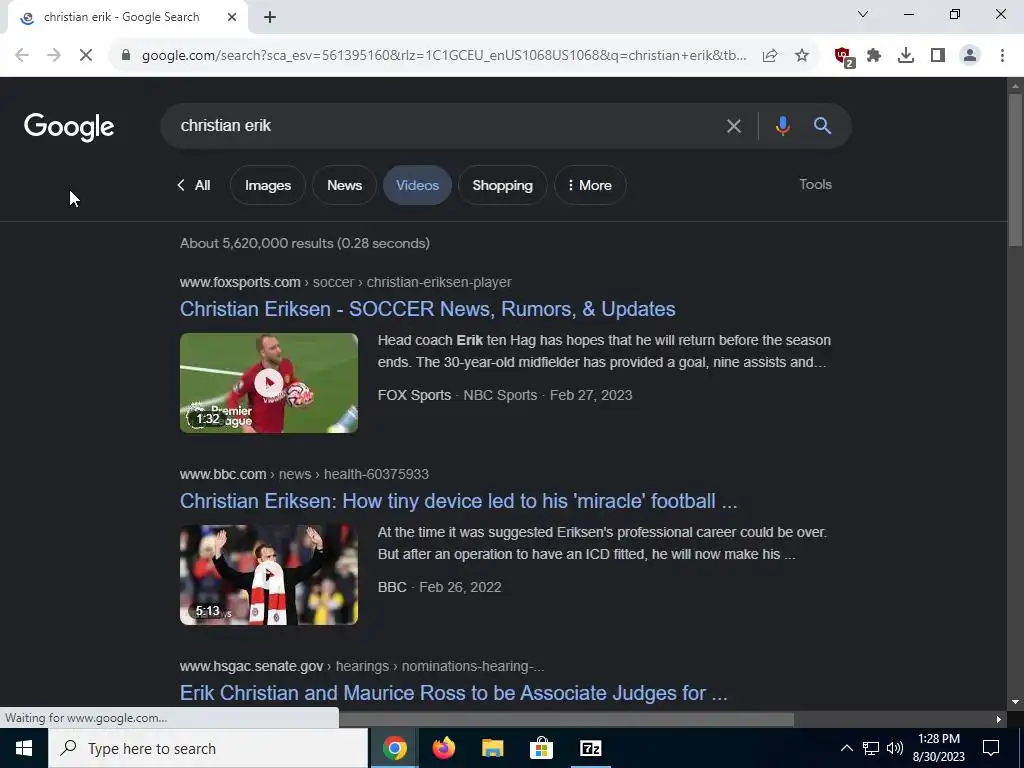Close the christian erik Google Search tab
Screen dimensions: 1024x768
pos(232,18)
